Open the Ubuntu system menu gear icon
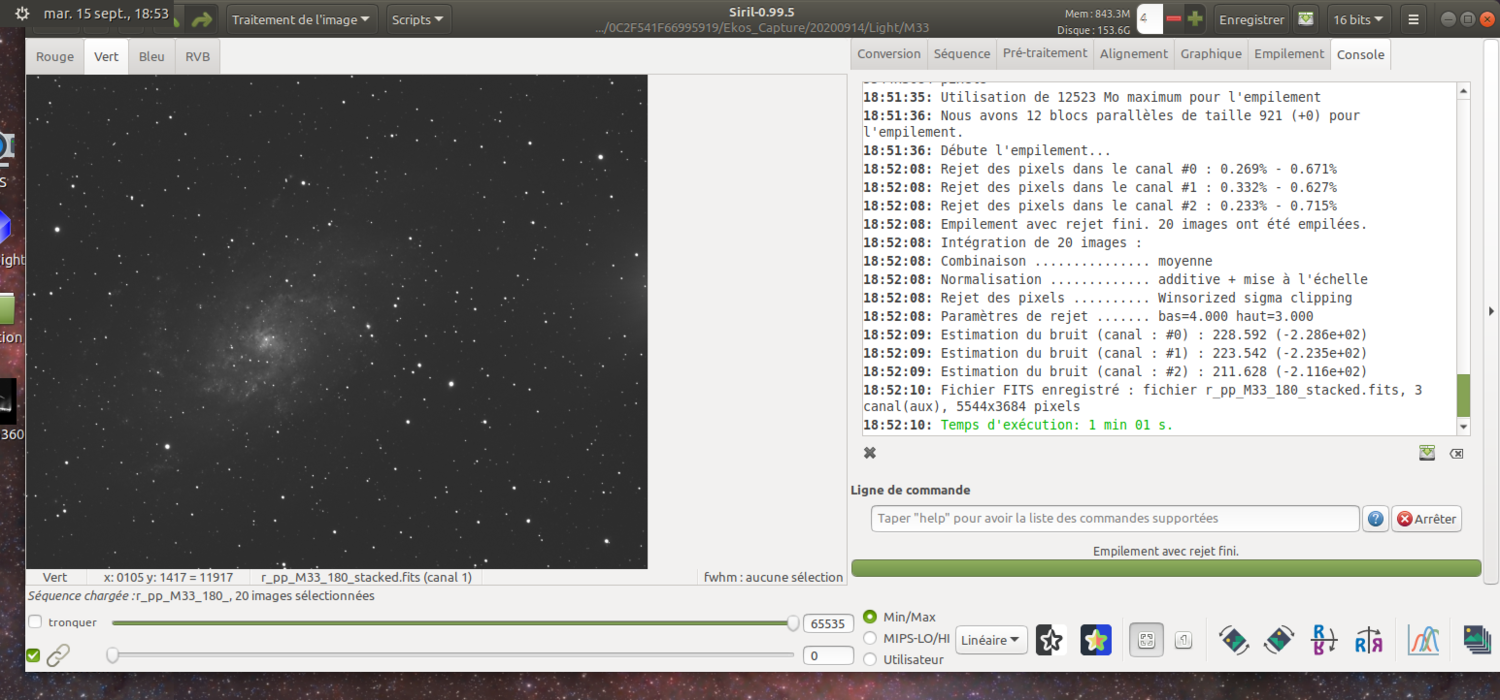The image size is (1500, 700). coord(22,14)
